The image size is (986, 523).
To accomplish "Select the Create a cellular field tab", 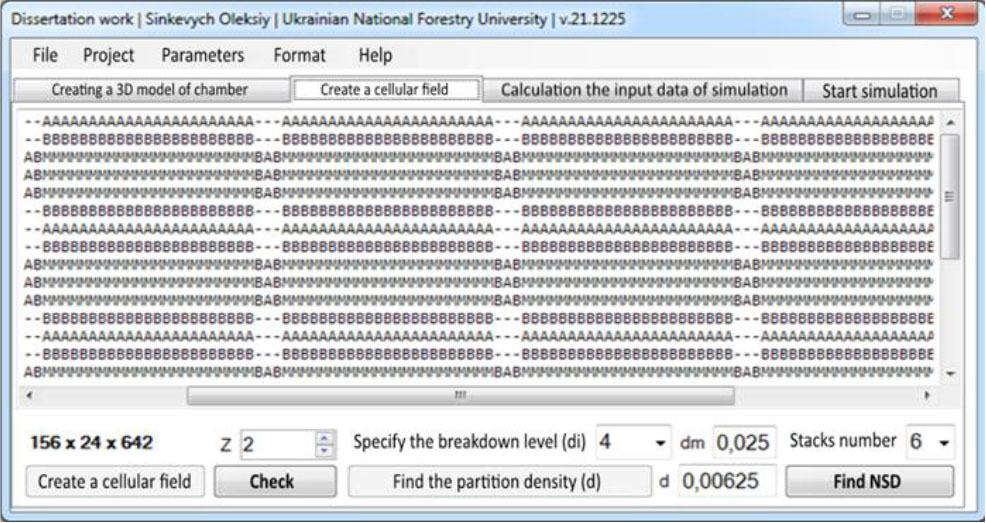I will point(385,89).
